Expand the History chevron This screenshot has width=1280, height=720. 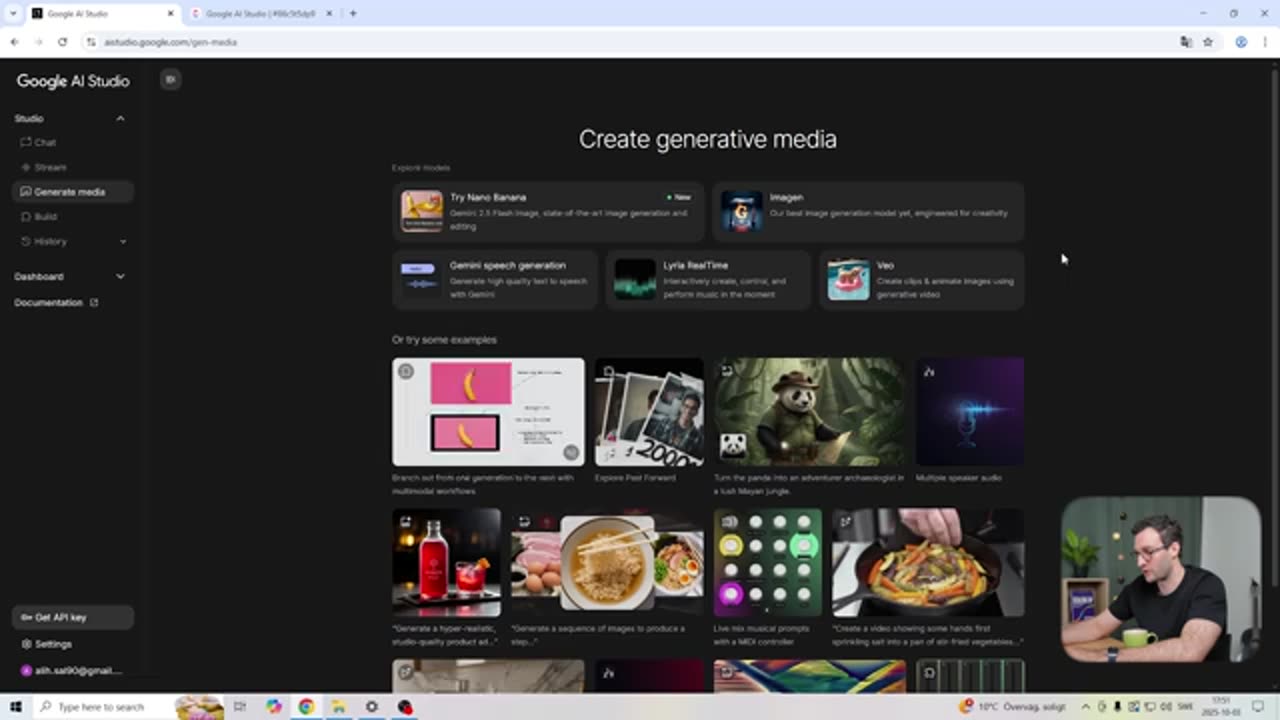coord(123,241)
